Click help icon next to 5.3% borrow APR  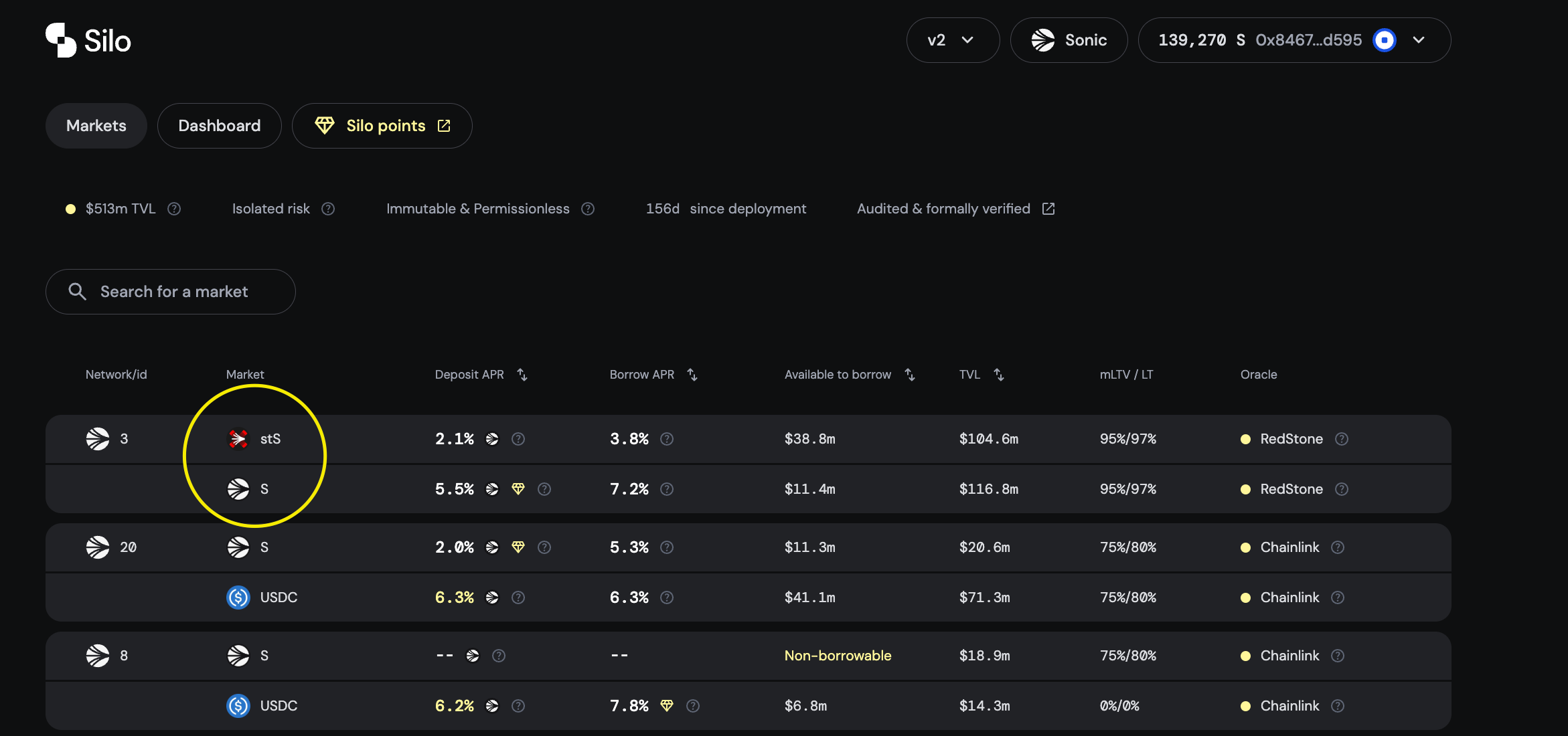pyautogui.click(x=667, y=547)
